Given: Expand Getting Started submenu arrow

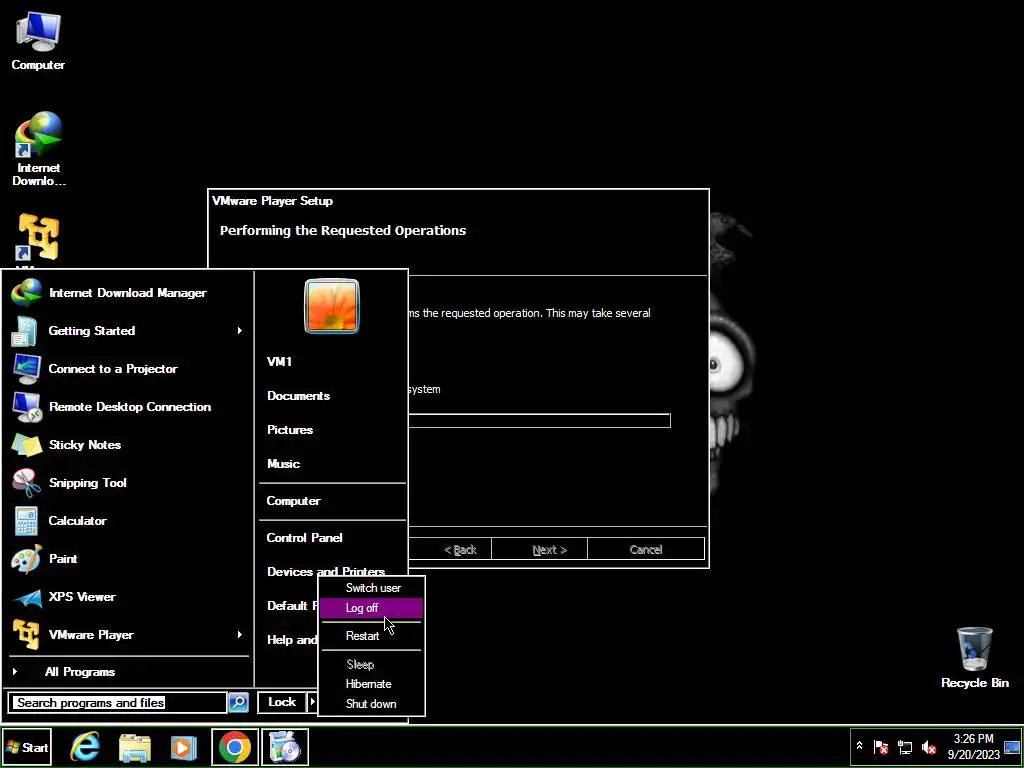Looking at the screenshot, I should pyautogui.click(x=240, y=330).
